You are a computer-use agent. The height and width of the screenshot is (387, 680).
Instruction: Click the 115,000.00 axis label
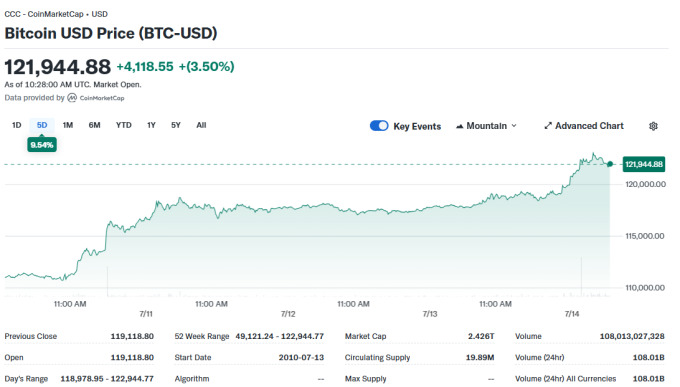pos(645,236)
